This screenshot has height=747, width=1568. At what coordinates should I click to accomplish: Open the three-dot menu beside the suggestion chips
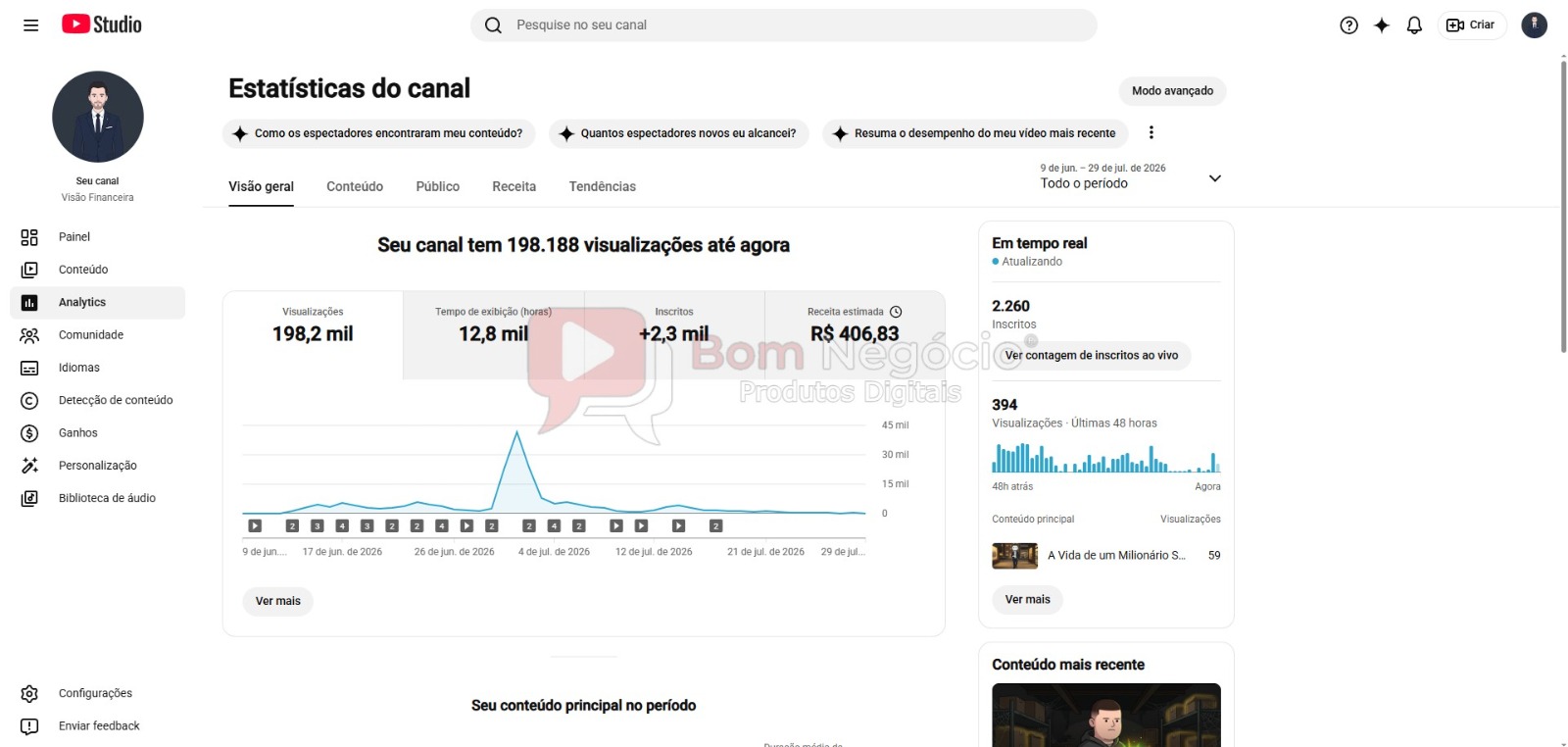[x=1151, y=132]
